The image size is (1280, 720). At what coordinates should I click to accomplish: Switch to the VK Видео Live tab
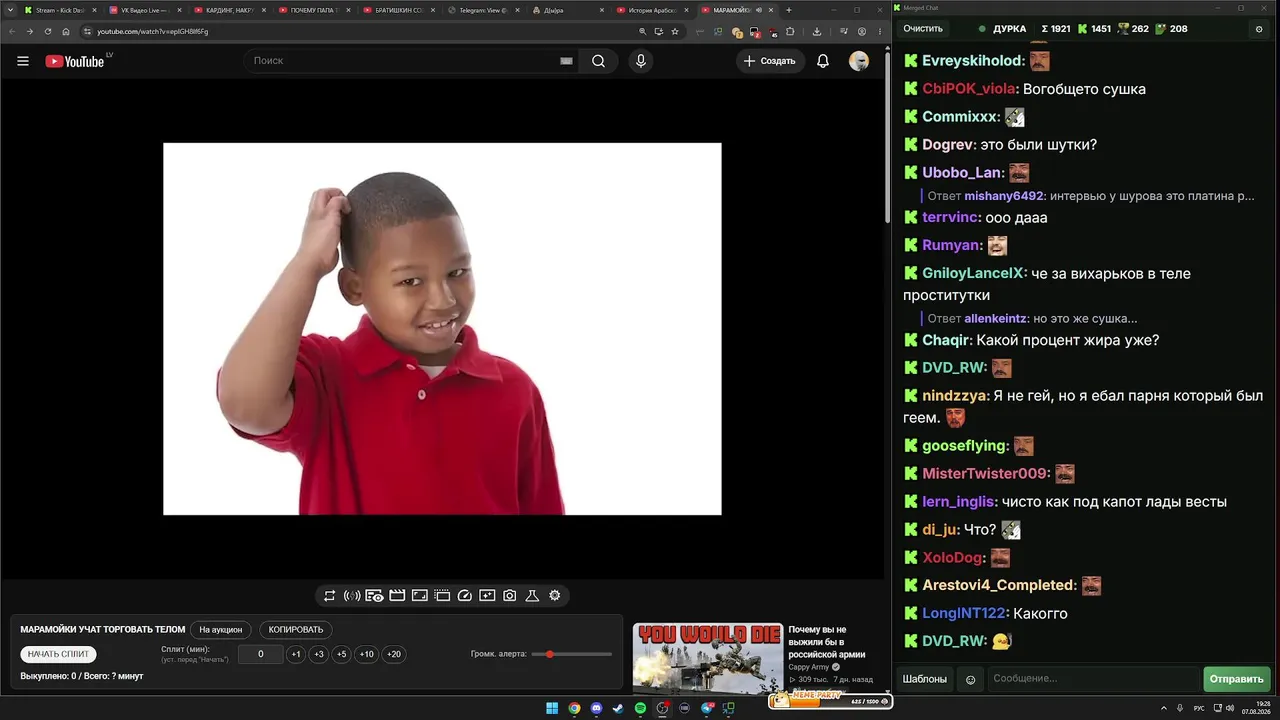tap(145, 10)
